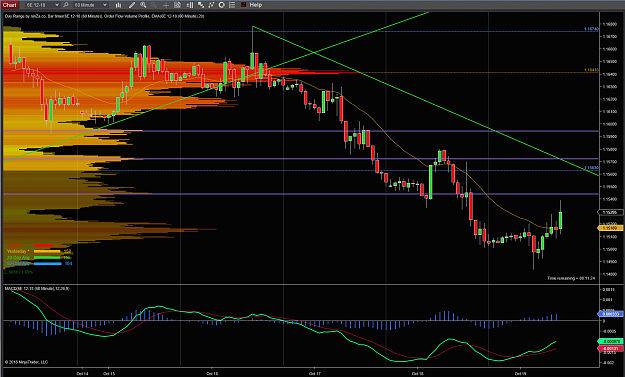Click the Oct 15 date label
625x377 pixels.
[109, 373]
